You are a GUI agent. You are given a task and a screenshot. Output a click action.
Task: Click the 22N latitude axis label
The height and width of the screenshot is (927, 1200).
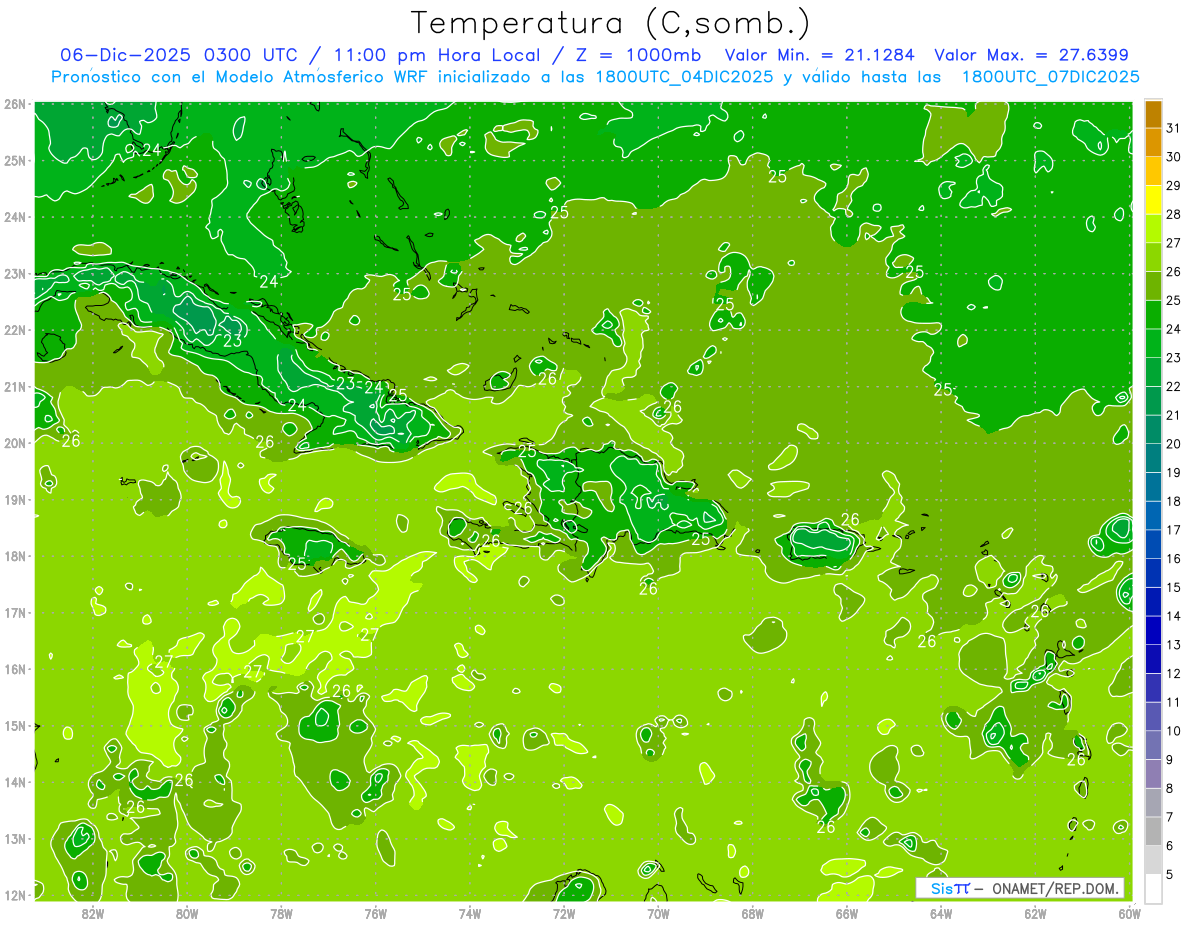pos(14,330)
